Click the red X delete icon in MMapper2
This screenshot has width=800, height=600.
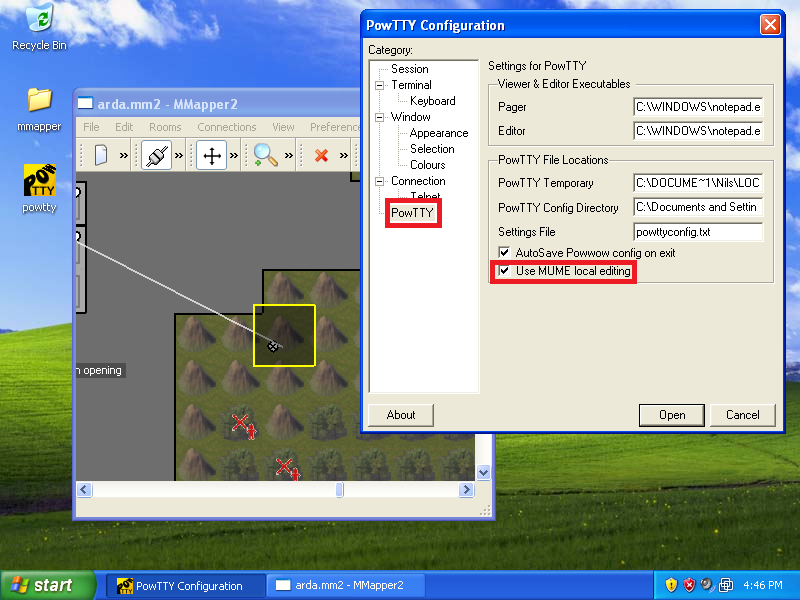point(321,155)
